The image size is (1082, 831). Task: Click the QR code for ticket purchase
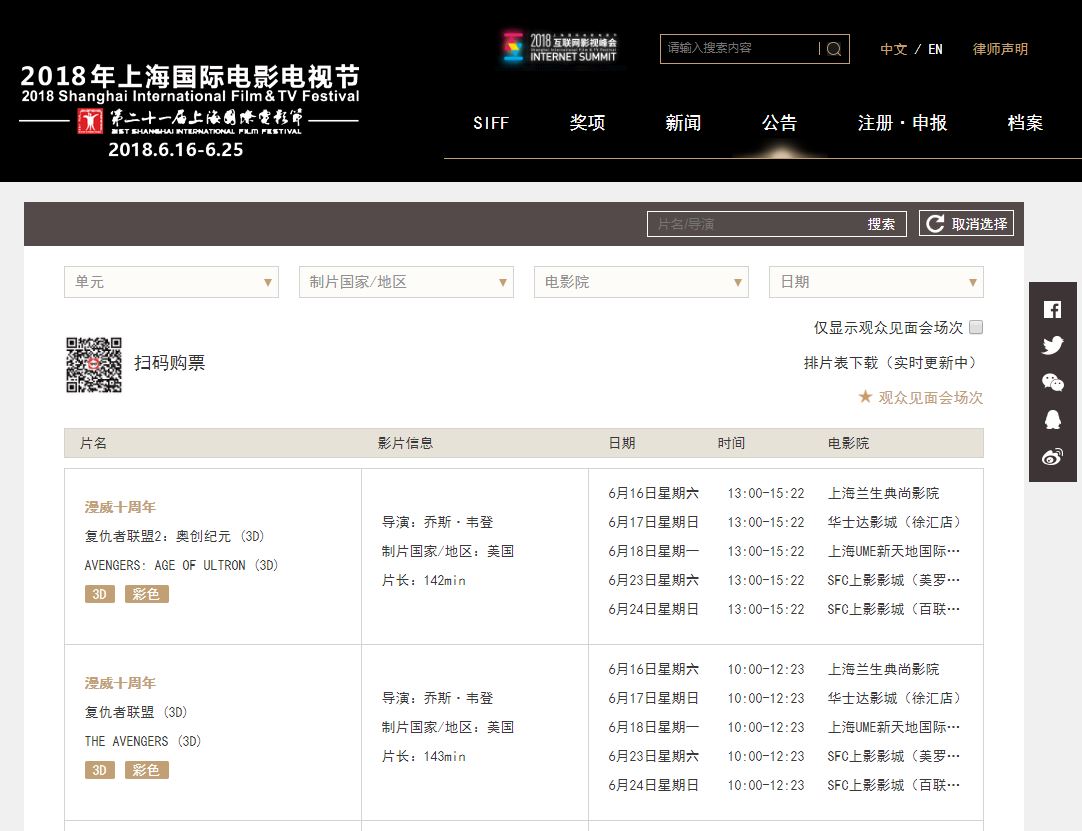coord(93,364)
